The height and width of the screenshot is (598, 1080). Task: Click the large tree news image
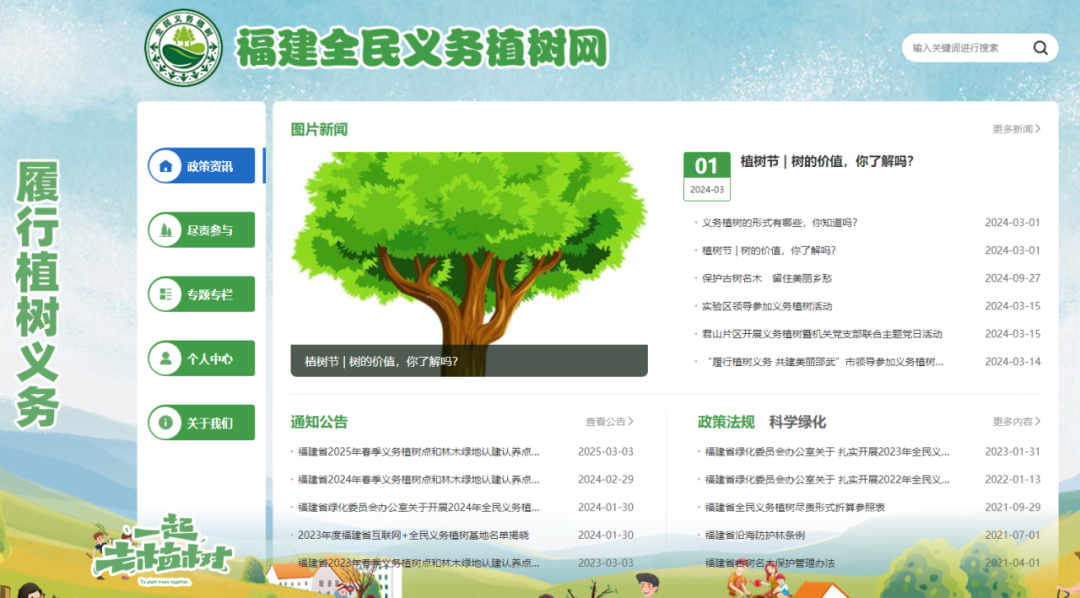coord(469,264)
